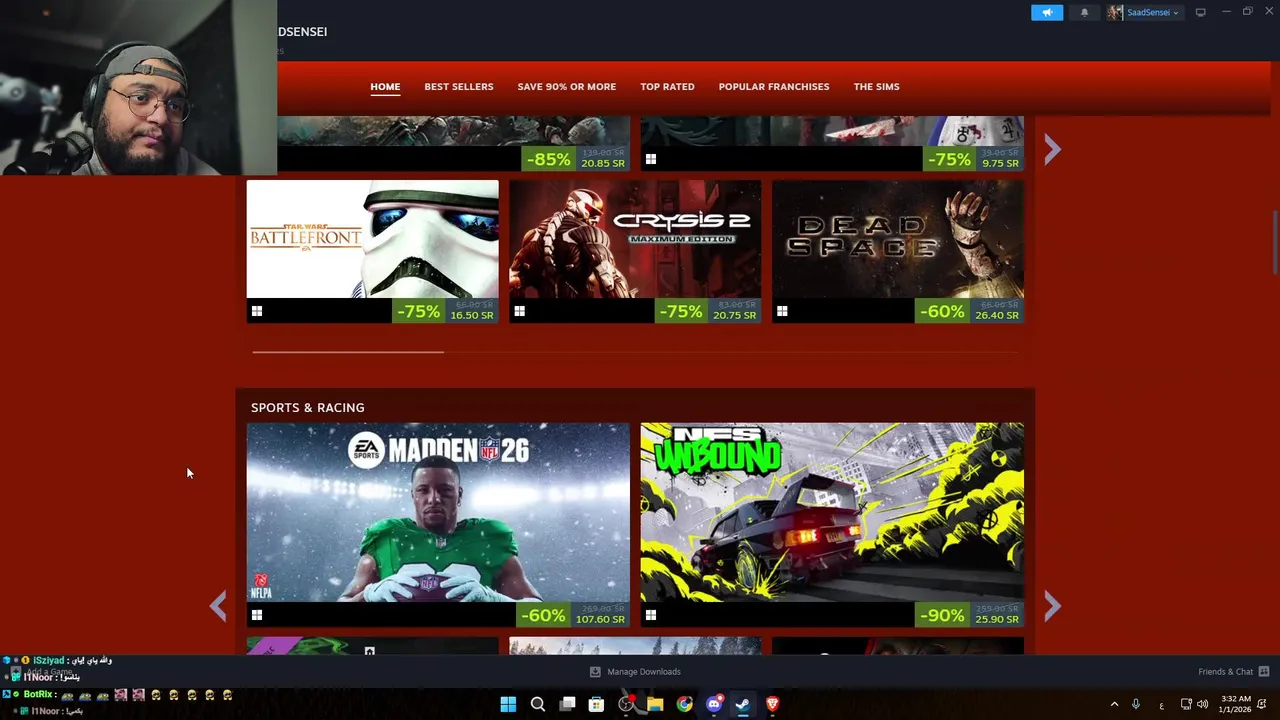Expand the SaadSensei account dropdown

pyautogui.click(x=1153, y=12)
